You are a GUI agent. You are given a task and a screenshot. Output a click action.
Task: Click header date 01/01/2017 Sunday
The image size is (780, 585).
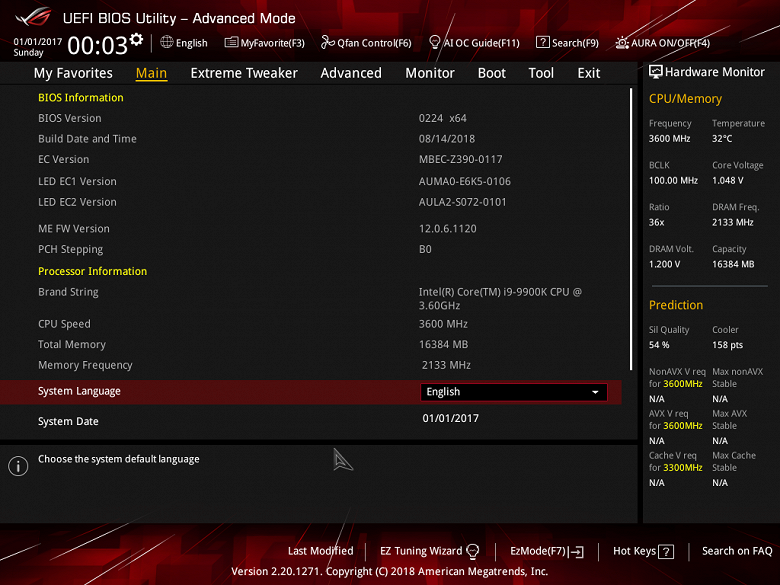37,47
